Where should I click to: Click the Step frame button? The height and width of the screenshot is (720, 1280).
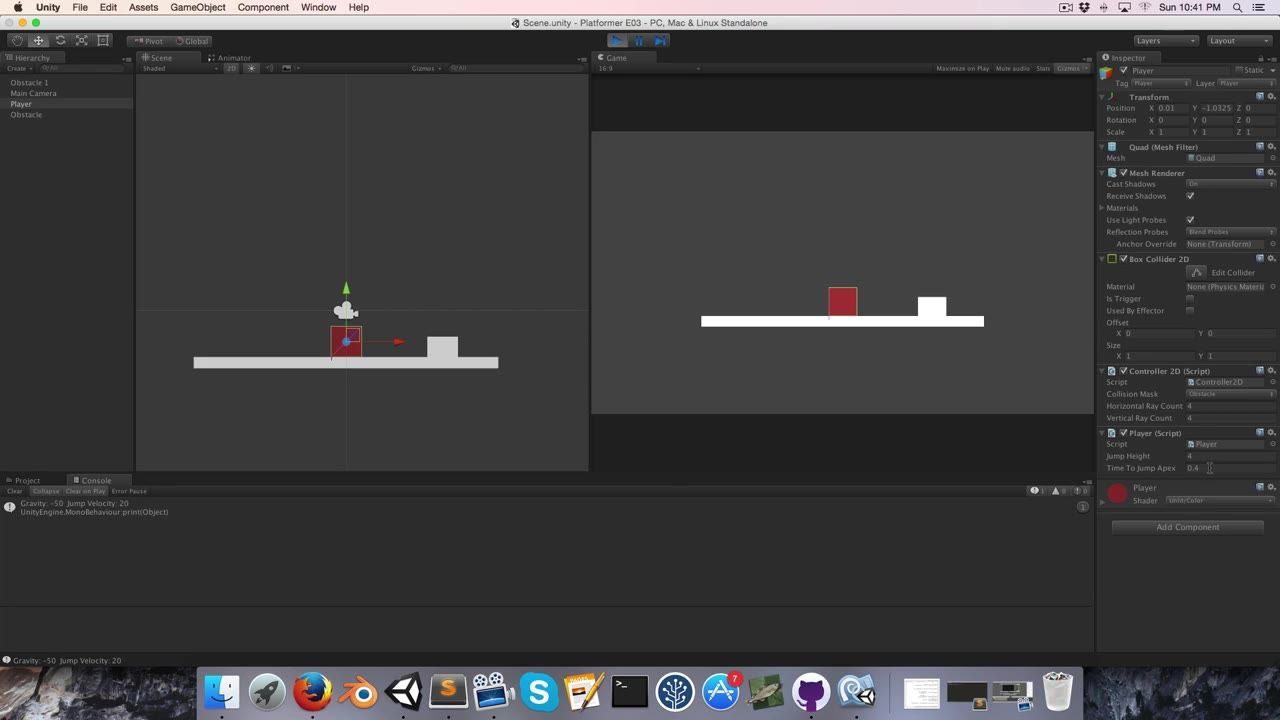[x=660, y=41]
